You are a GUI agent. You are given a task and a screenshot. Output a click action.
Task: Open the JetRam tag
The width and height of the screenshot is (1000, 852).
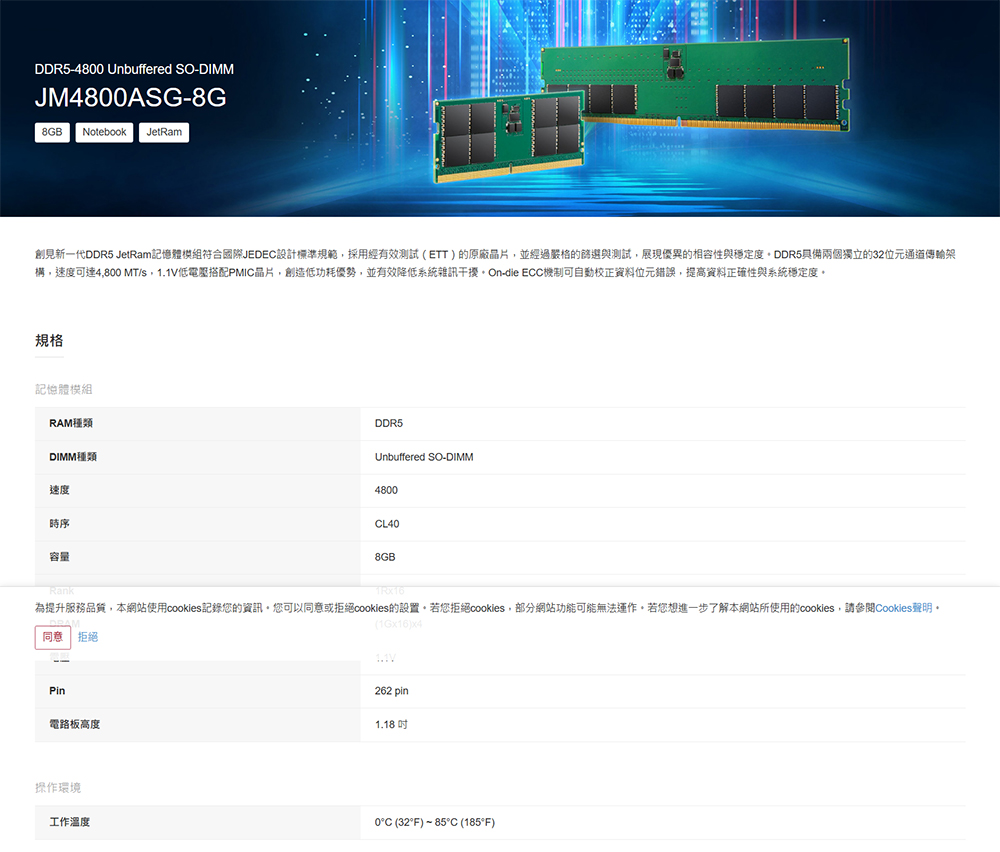coord(164,132)
